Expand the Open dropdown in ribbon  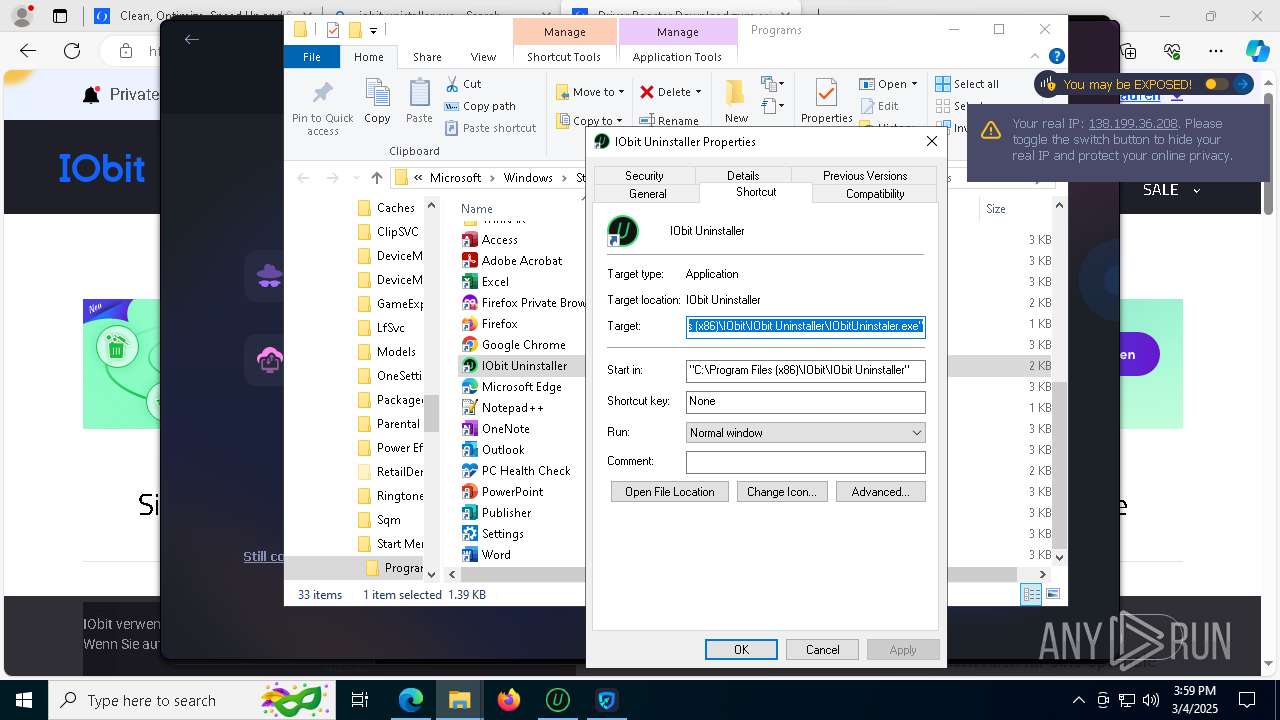click(x=914, y=84)
